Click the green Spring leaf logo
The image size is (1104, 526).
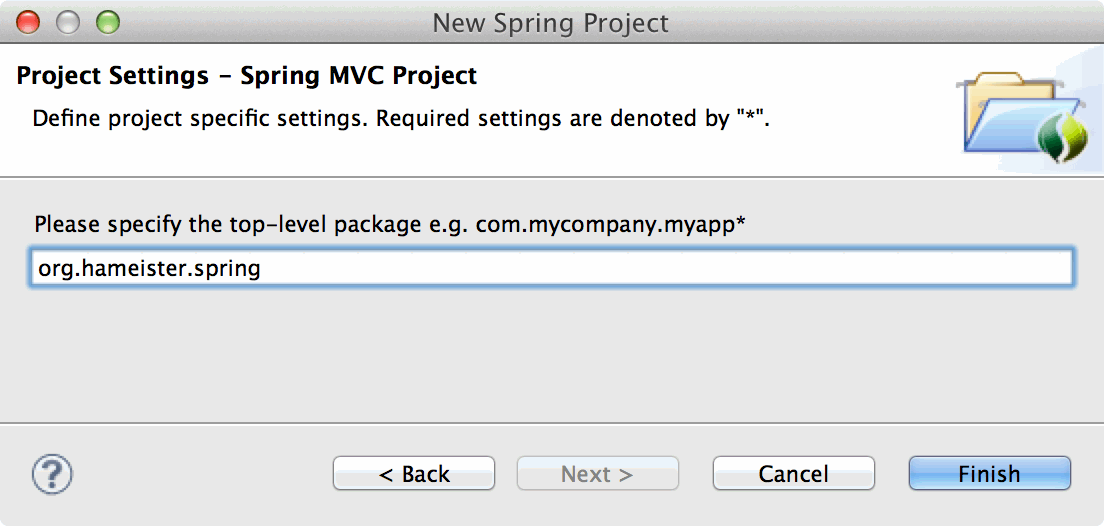point(1060,136)
